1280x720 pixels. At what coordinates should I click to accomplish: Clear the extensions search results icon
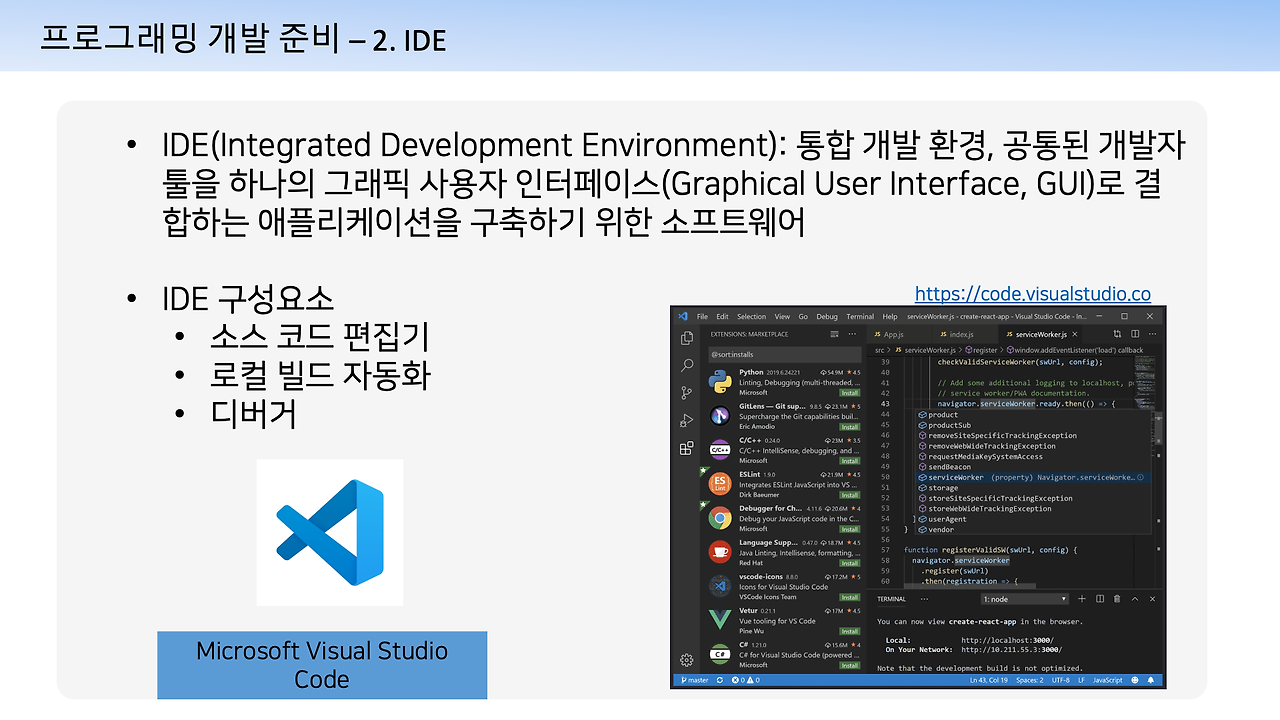834,334
